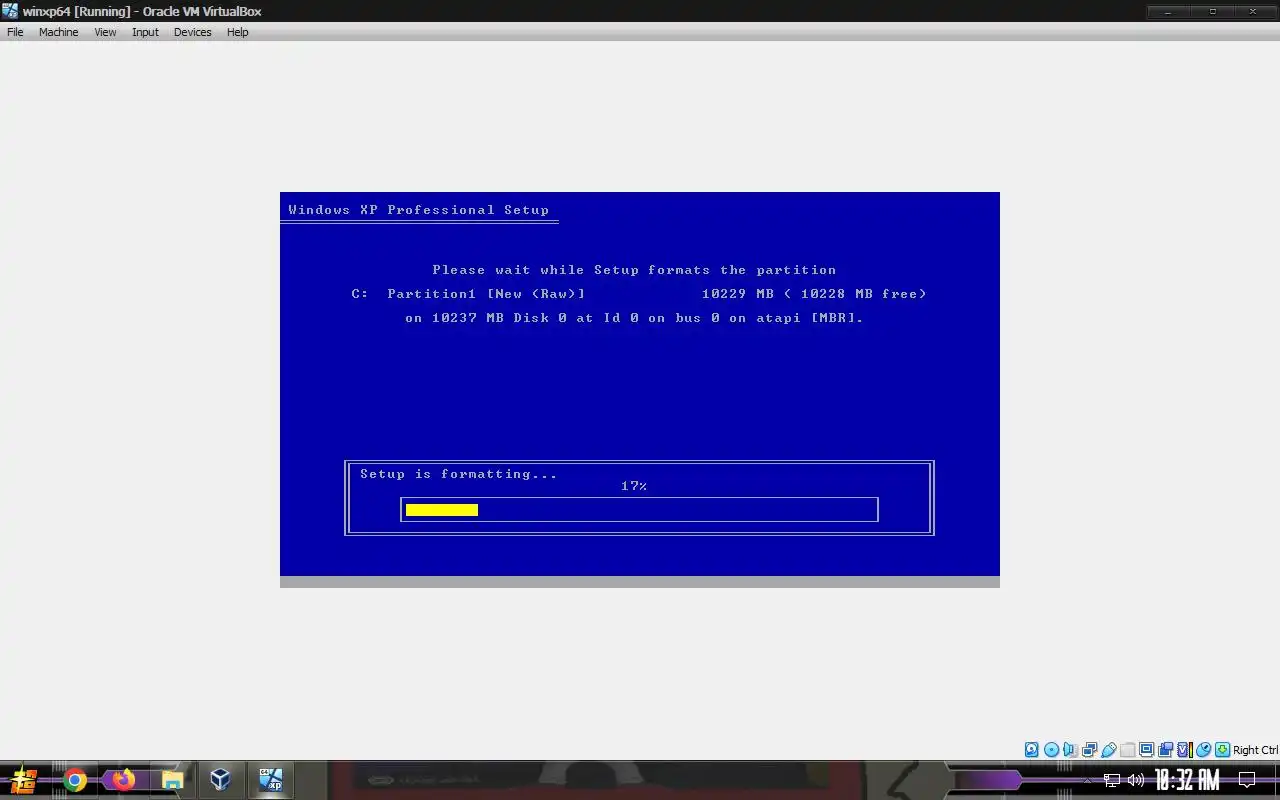Click the 'Please wait while Setup formats' message

(634, 270)
